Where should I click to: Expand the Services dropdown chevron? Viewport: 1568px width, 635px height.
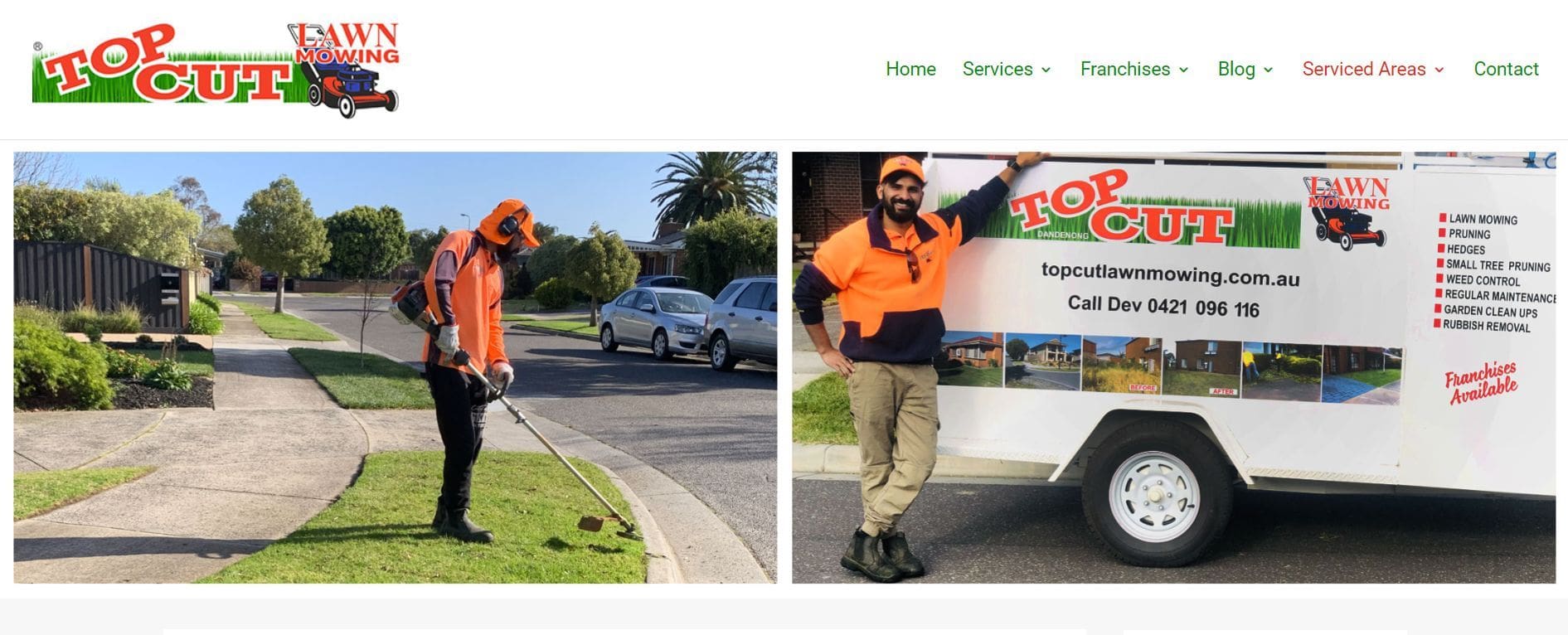tap(1046, 70)
